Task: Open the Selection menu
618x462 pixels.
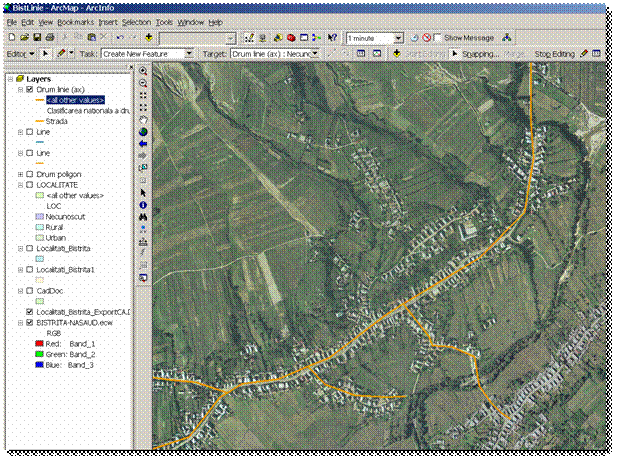Action: pos(136,22)
